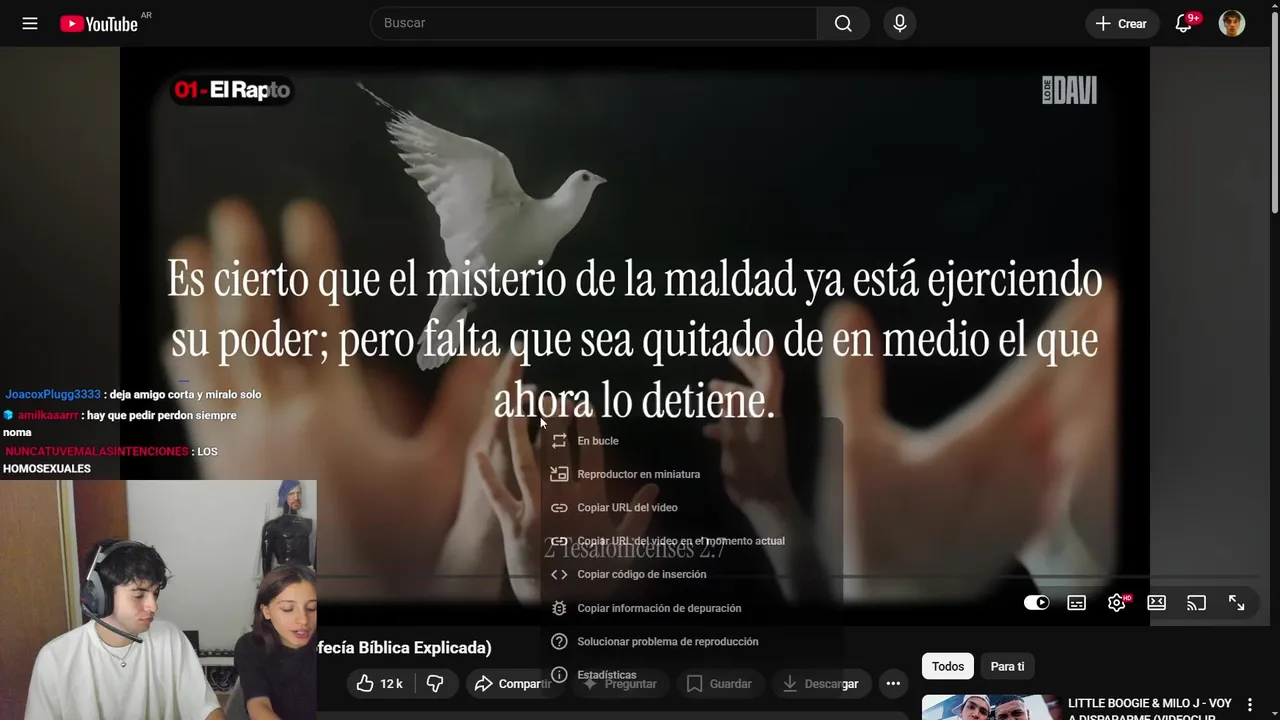Click chat username JoacoxPlugg3333

pos(53,395)
